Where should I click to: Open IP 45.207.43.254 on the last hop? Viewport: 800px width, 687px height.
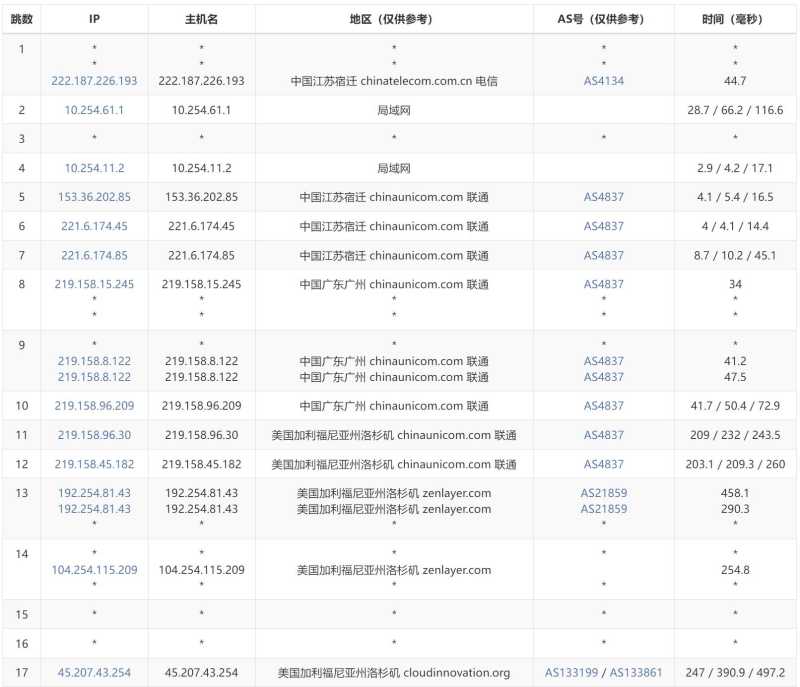(x=94, y=671)
